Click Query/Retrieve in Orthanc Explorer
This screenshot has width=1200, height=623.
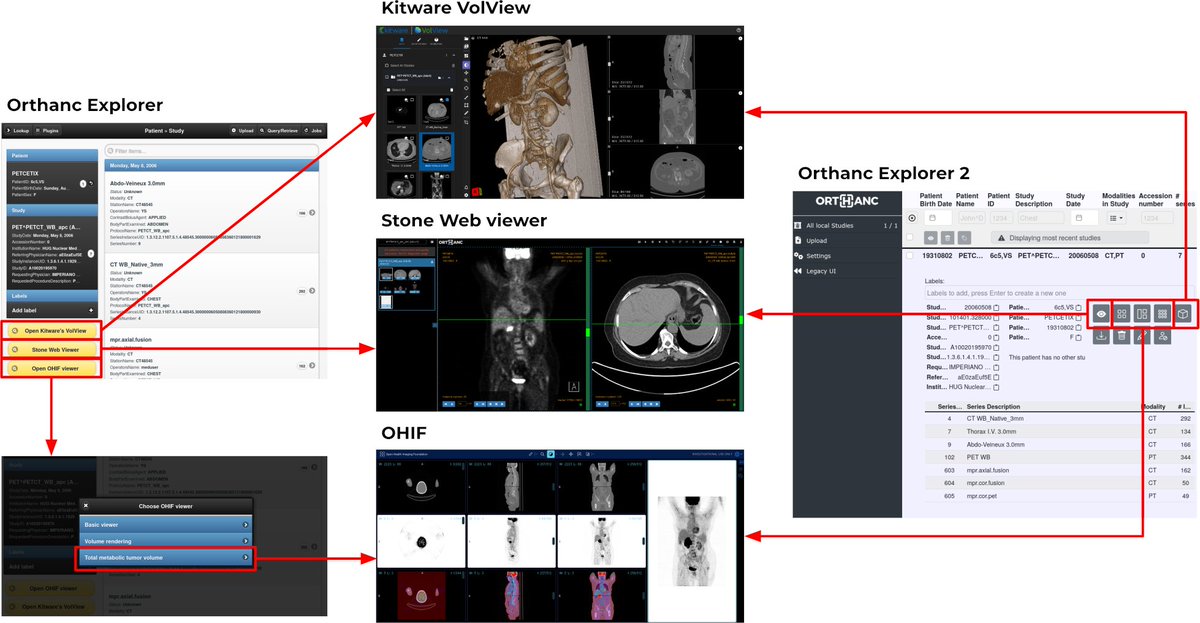click(279, 131)
